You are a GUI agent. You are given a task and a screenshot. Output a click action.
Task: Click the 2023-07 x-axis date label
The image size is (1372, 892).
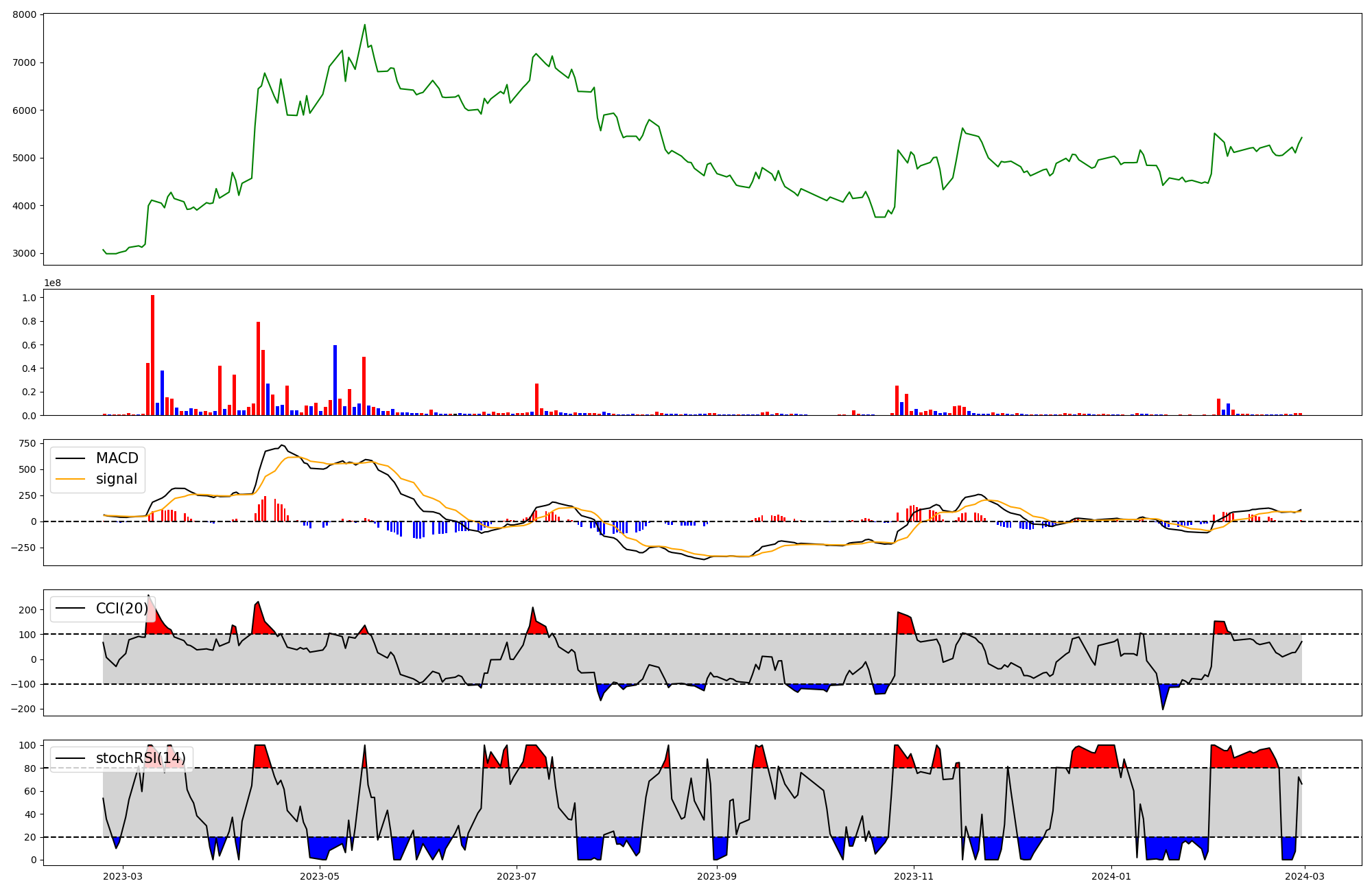click(x=516, y=876)
